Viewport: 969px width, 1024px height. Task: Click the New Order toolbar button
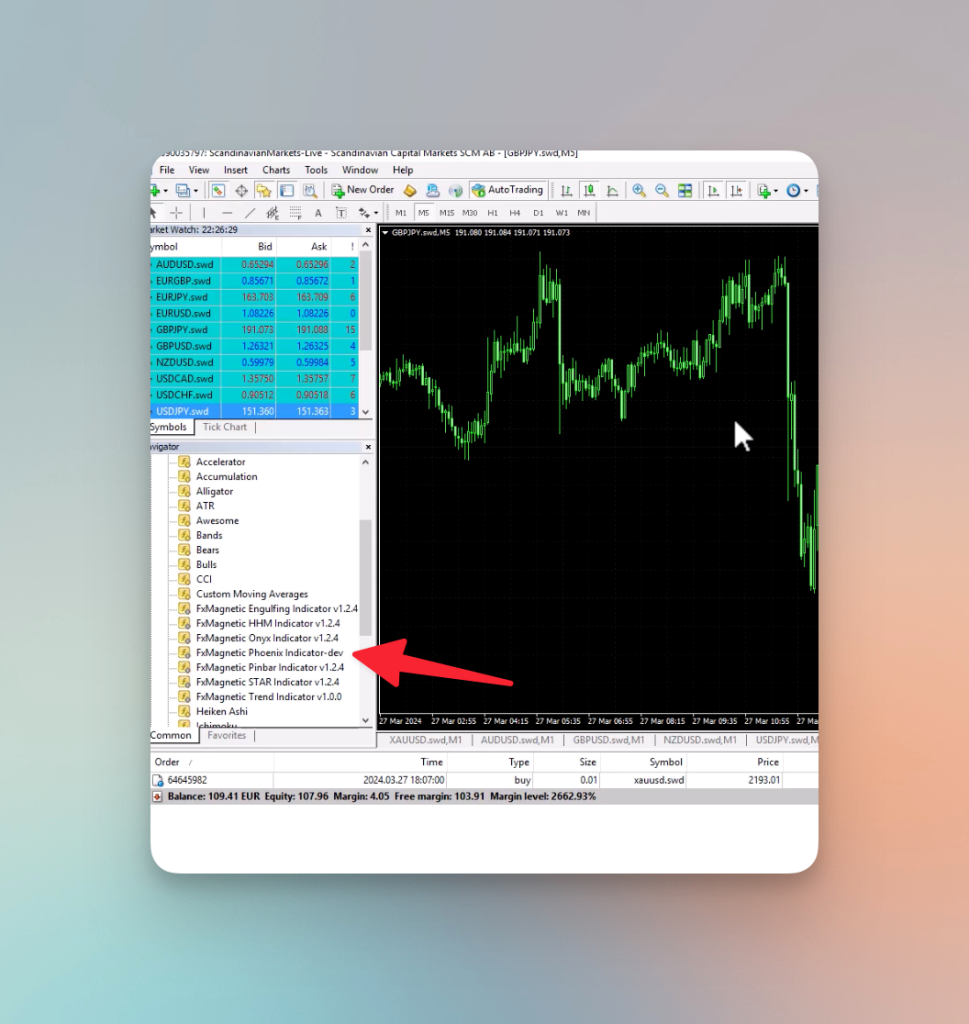pyautogui.click(x=363, y=190)
